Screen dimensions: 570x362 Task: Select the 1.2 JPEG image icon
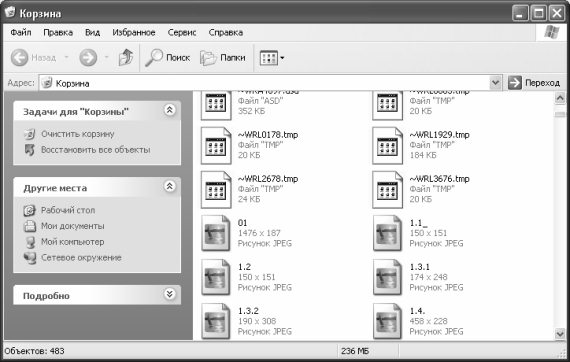[x=216, y=277]
